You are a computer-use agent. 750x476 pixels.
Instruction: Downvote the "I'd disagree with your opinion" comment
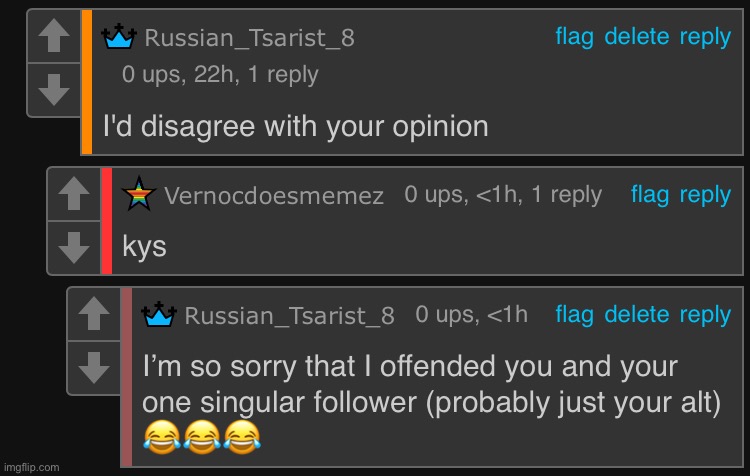[x=54, y=91]
